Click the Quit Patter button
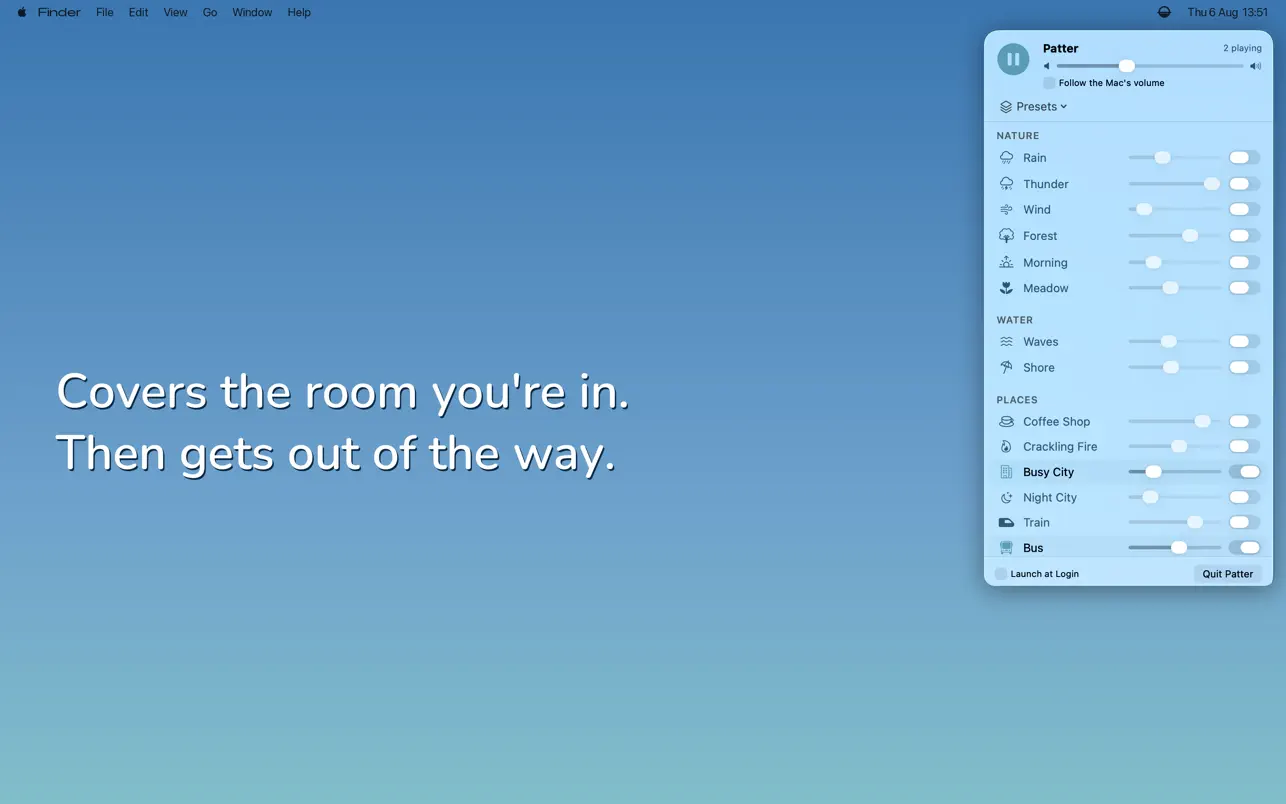The image size is (1286, 804). (1228, 574)
